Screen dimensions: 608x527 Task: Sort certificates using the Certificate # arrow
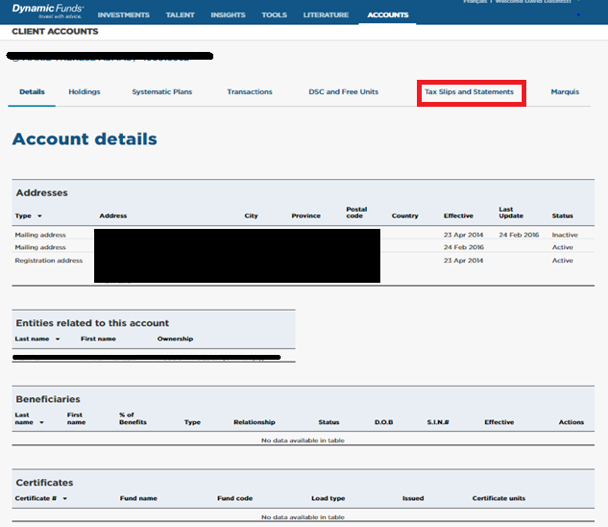65,497
